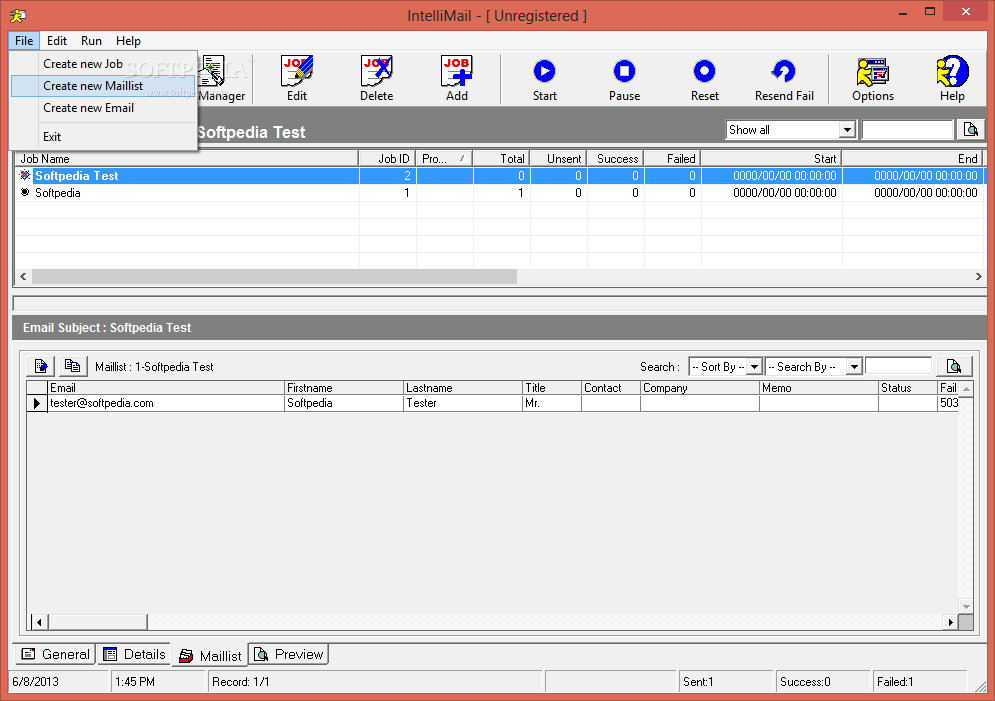Reset the selected job

point(704,79)
